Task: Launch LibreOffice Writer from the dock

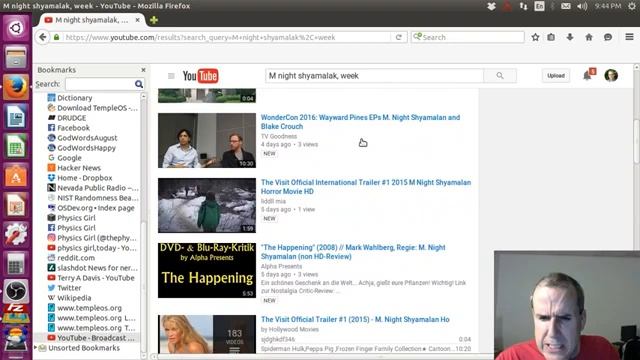Action: tap(16, 118)
